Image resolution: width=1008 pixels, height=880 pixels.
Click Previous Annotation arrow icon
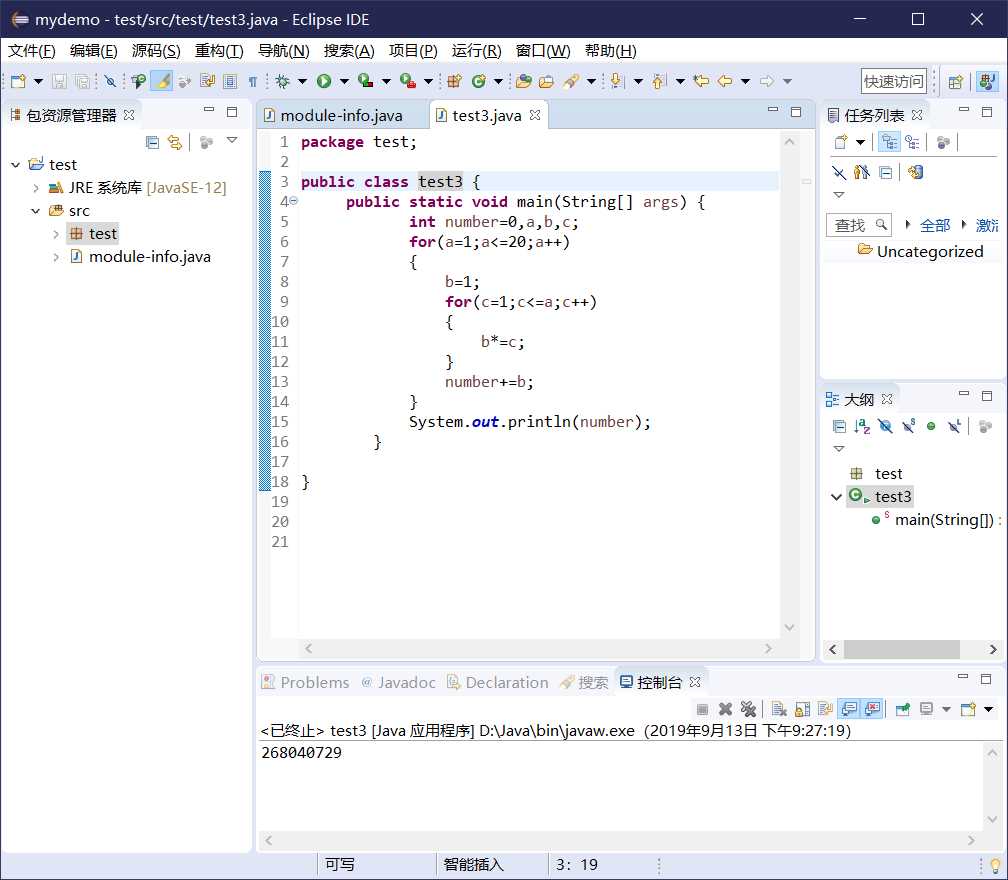[658, 81]
